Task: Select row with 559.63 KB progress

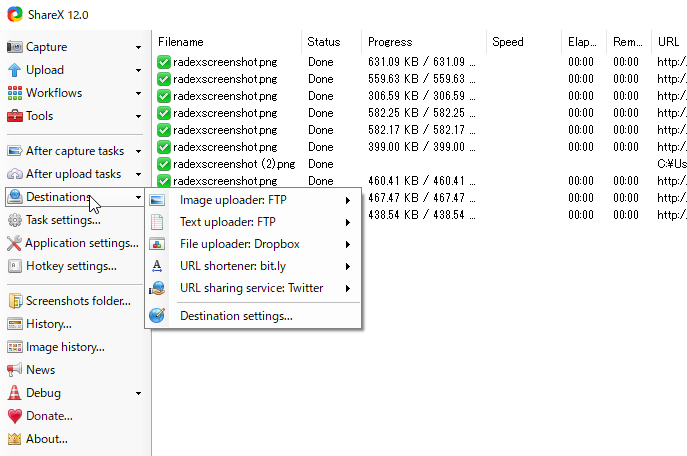Action: point(420,79)
